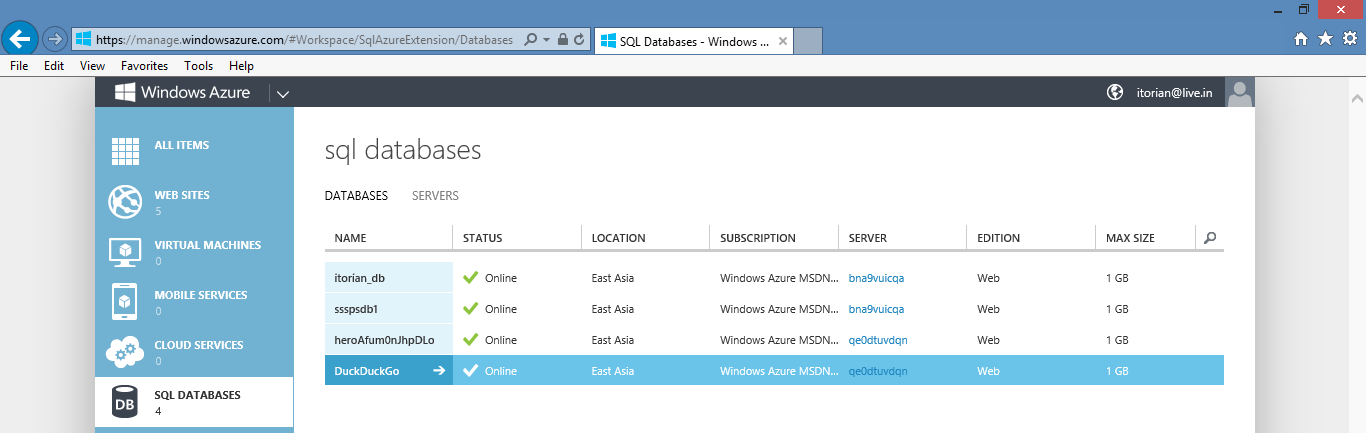Open browser Tools gear icon
Screen dimensions: 1366x433
1349,39
